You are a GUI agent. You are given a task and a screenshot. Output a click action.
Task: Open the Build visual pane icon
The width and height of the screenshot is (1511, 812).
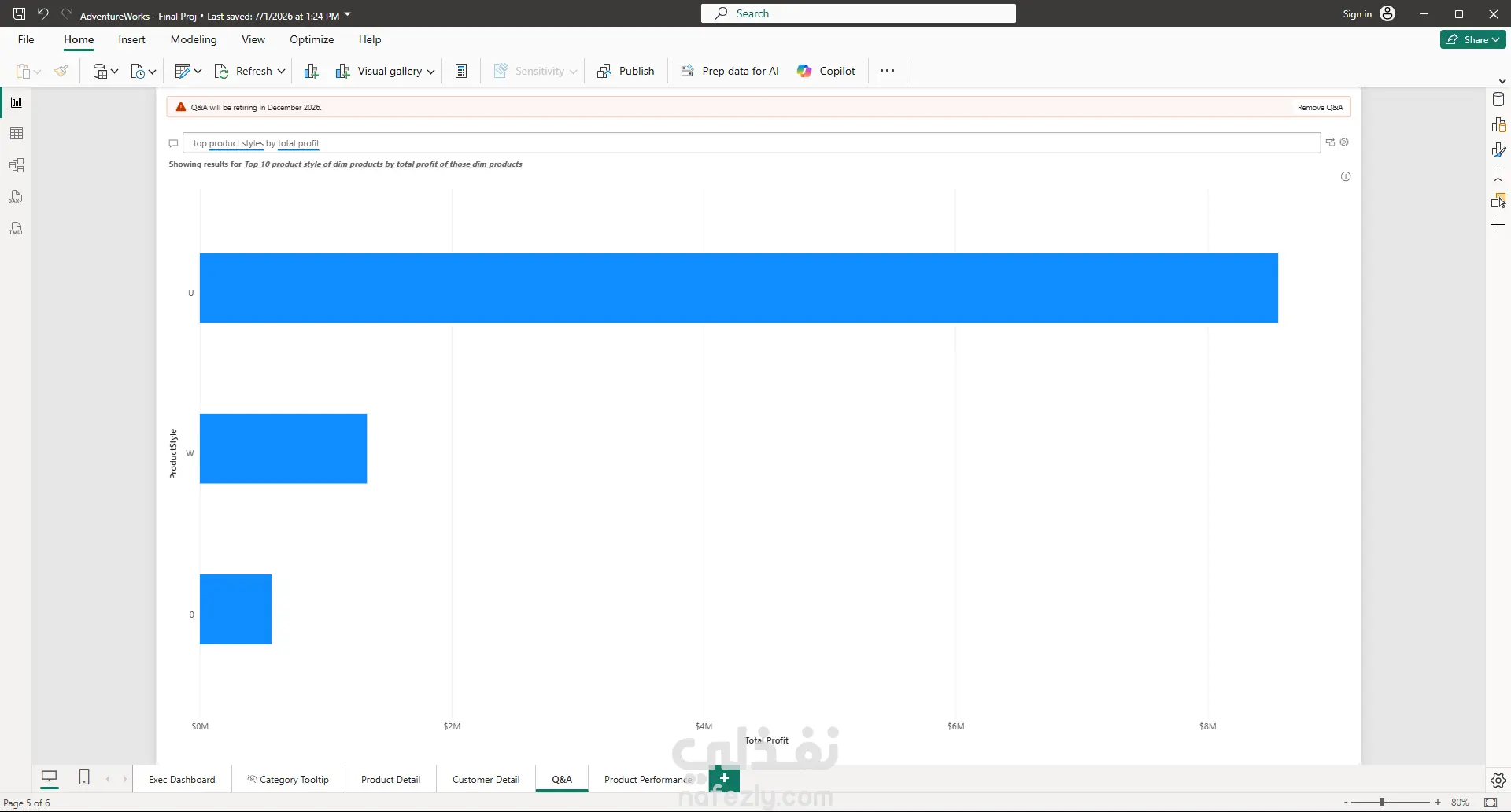click(x=1498, y=124)
